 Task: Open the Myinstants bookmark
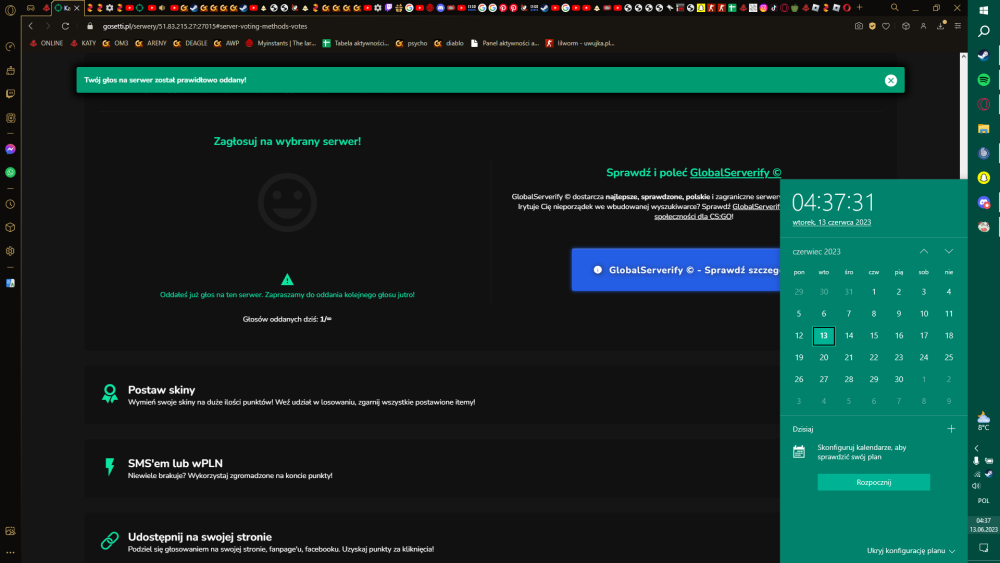(x=281, y=43)
